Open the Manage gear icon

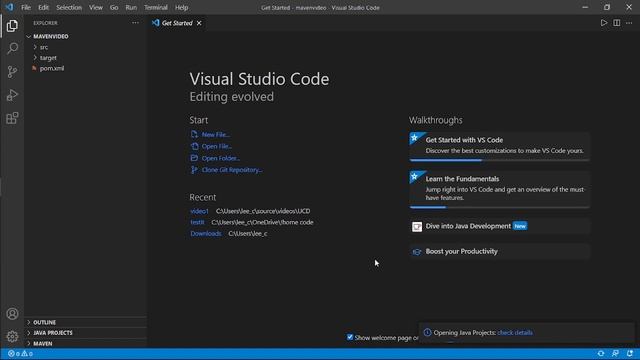tap(12, 336)
